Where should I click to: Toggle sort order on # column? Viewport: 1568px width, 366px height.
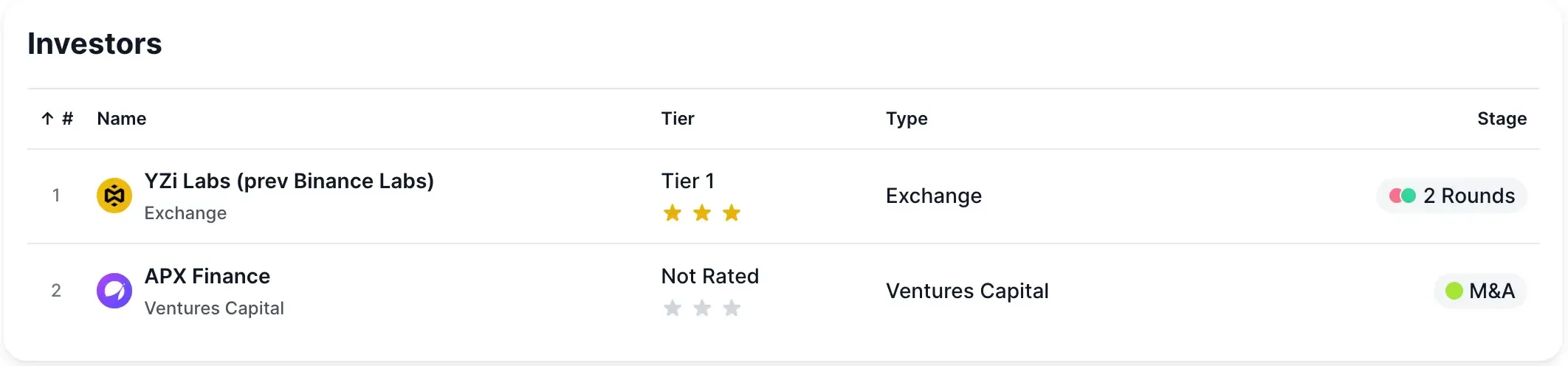tap(67, 119)
